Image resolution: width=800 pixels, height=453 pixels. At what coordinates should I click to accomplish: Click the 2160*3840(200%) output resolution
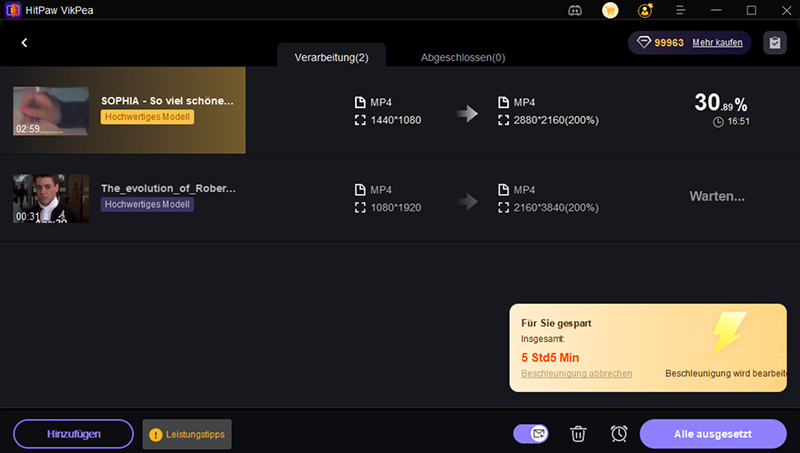coord(556,208)
